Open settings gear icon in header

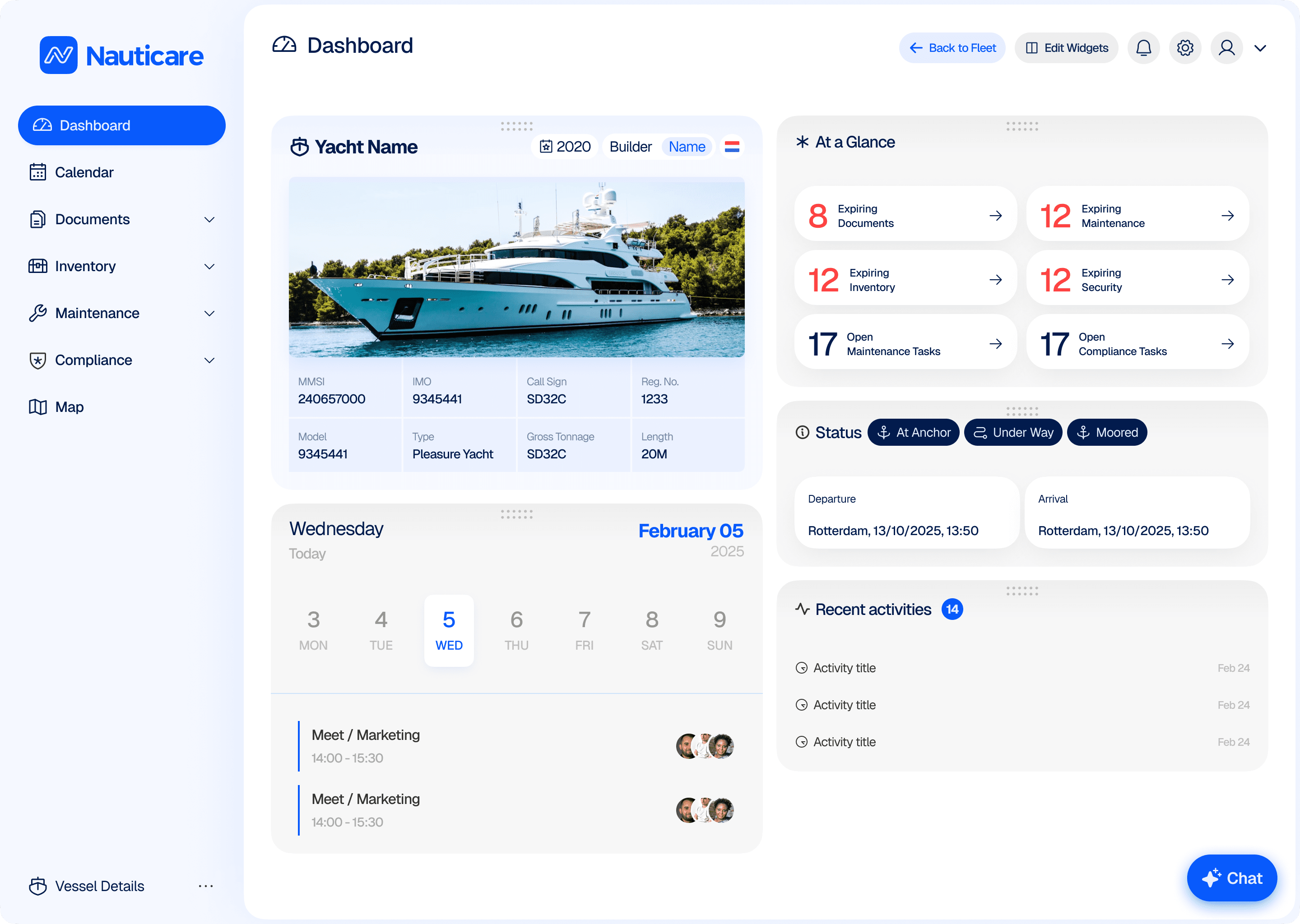(x=1184, y=48)
